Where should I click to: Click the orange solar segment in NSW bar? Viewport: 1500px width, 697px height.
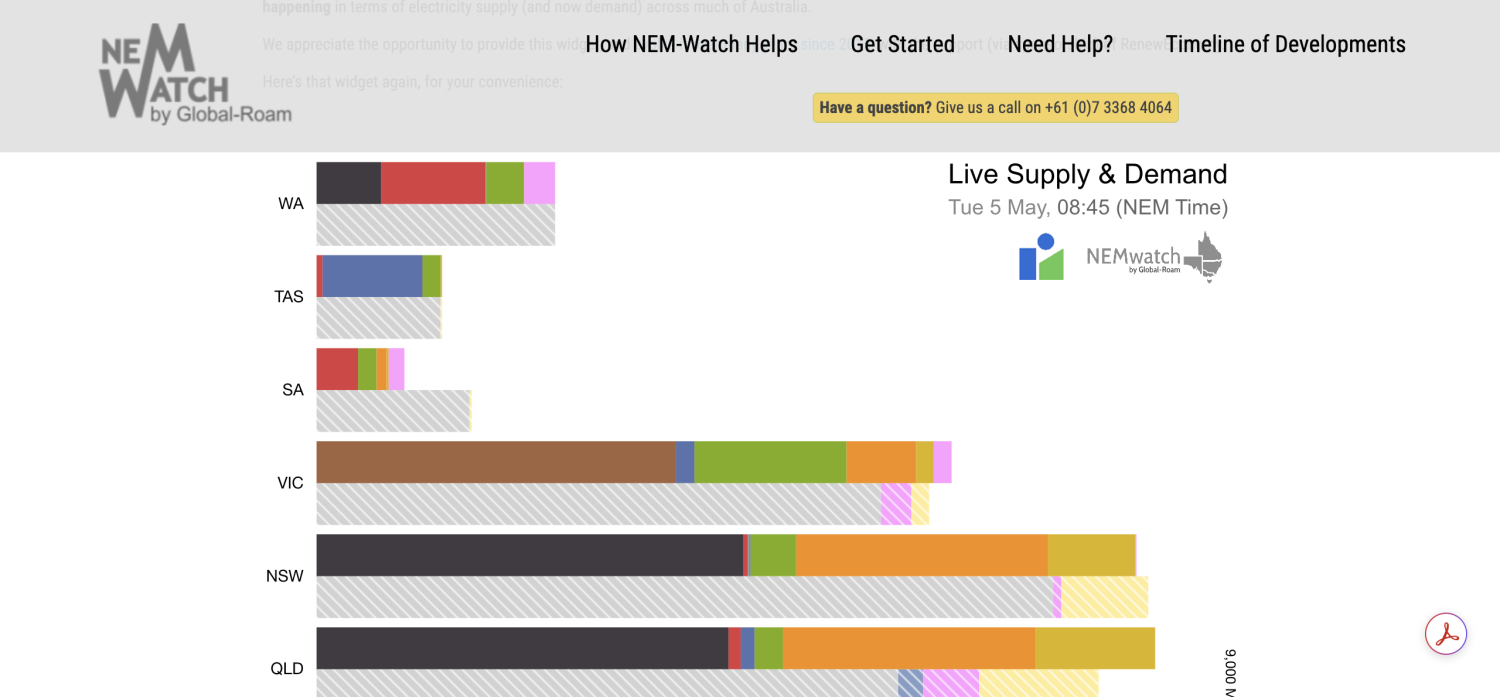(x=922, y=555)
